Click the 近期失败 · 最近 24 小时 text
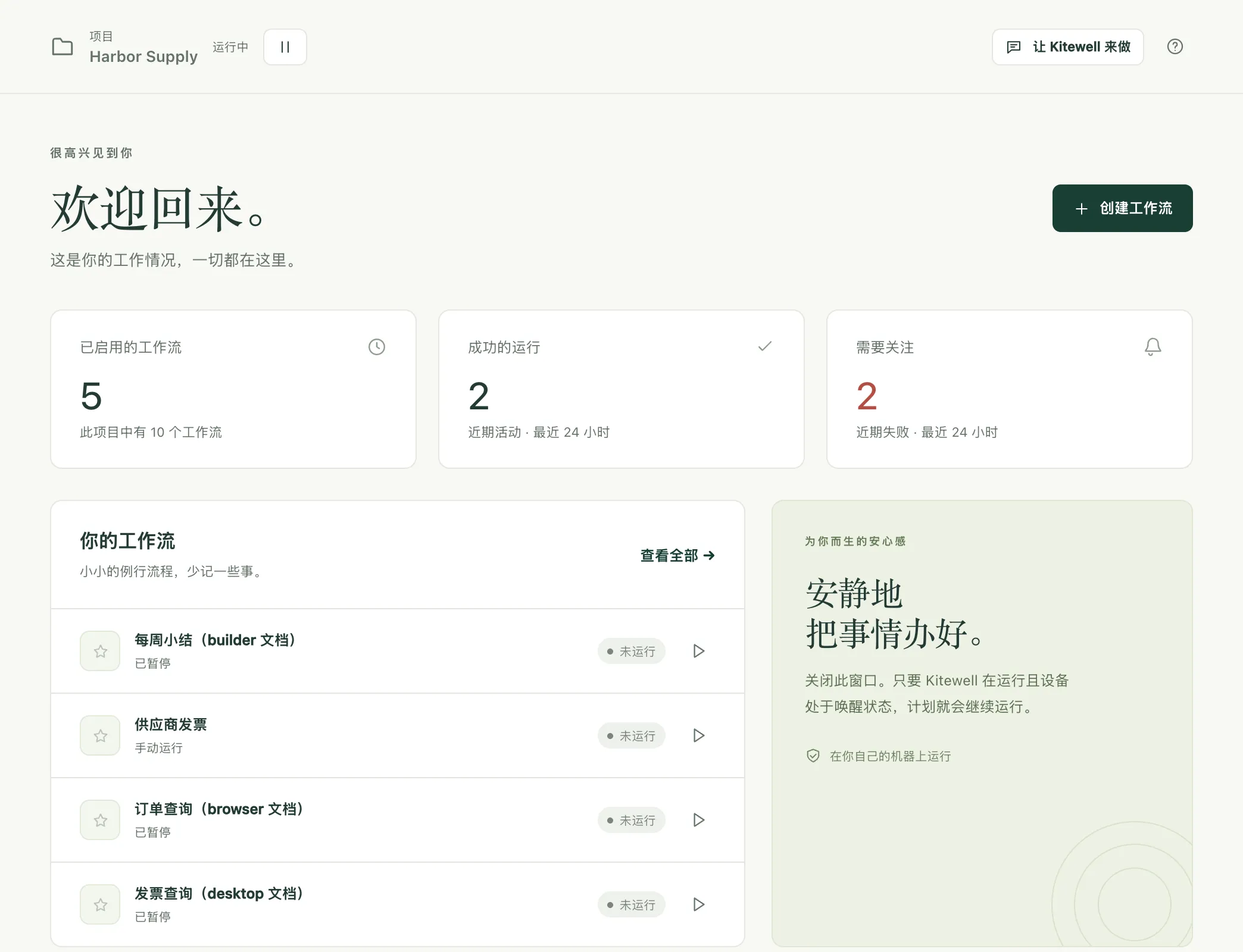The height and width of the screenshot is (952, 1243). coord(927,432)
